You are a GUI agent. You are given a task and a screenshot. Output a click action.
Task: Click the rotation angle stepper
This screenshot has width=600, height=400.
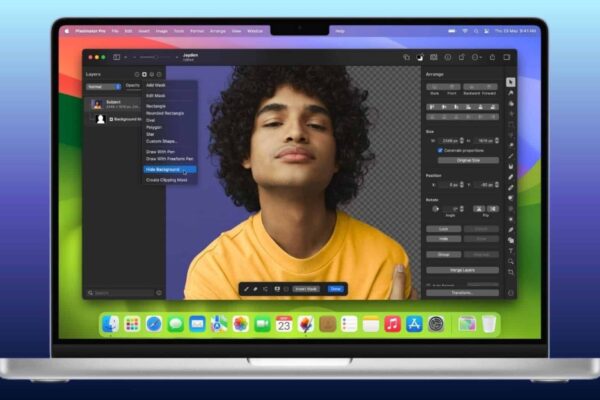tap(462, 209)
